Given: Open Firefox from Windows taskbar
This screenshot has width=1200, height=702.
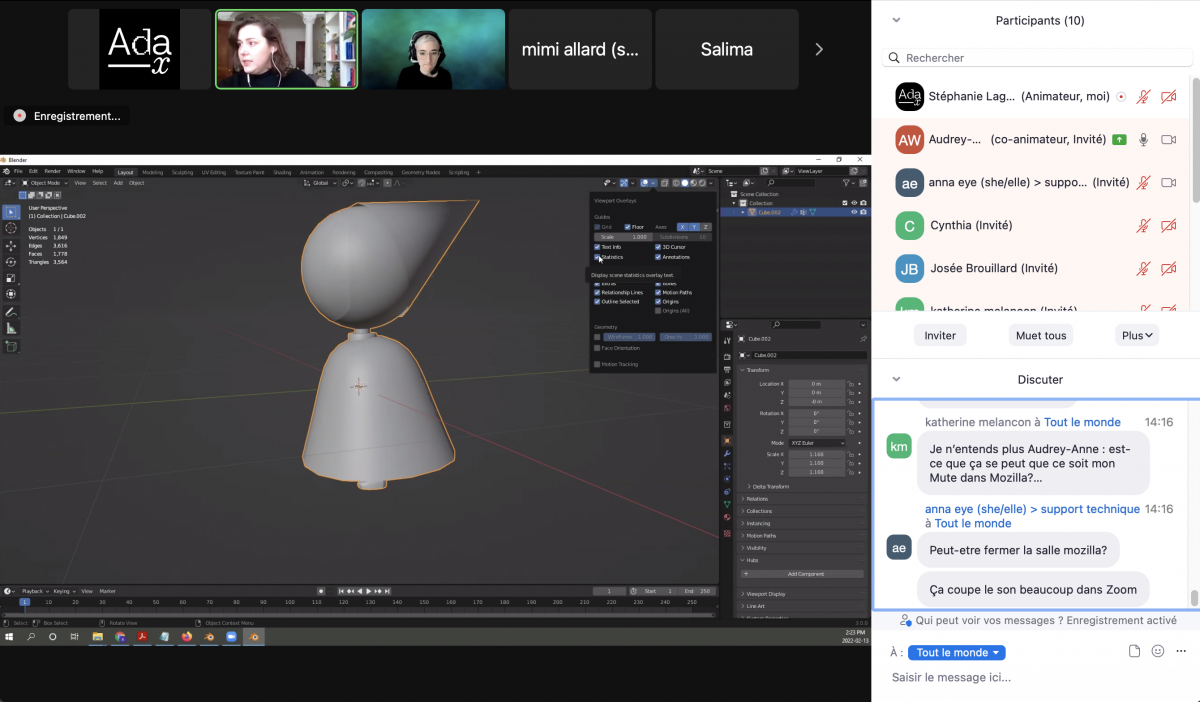Looking at the screenshot, I should [x=187, y=636].
